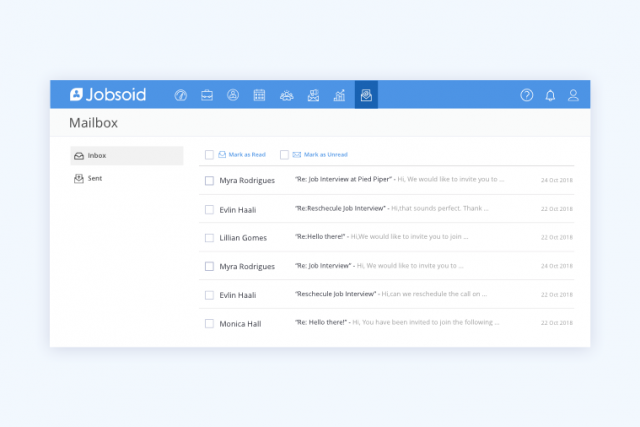640x427 pixels.
Task: Click the Mark as Read link
Action: coord(246,155)
